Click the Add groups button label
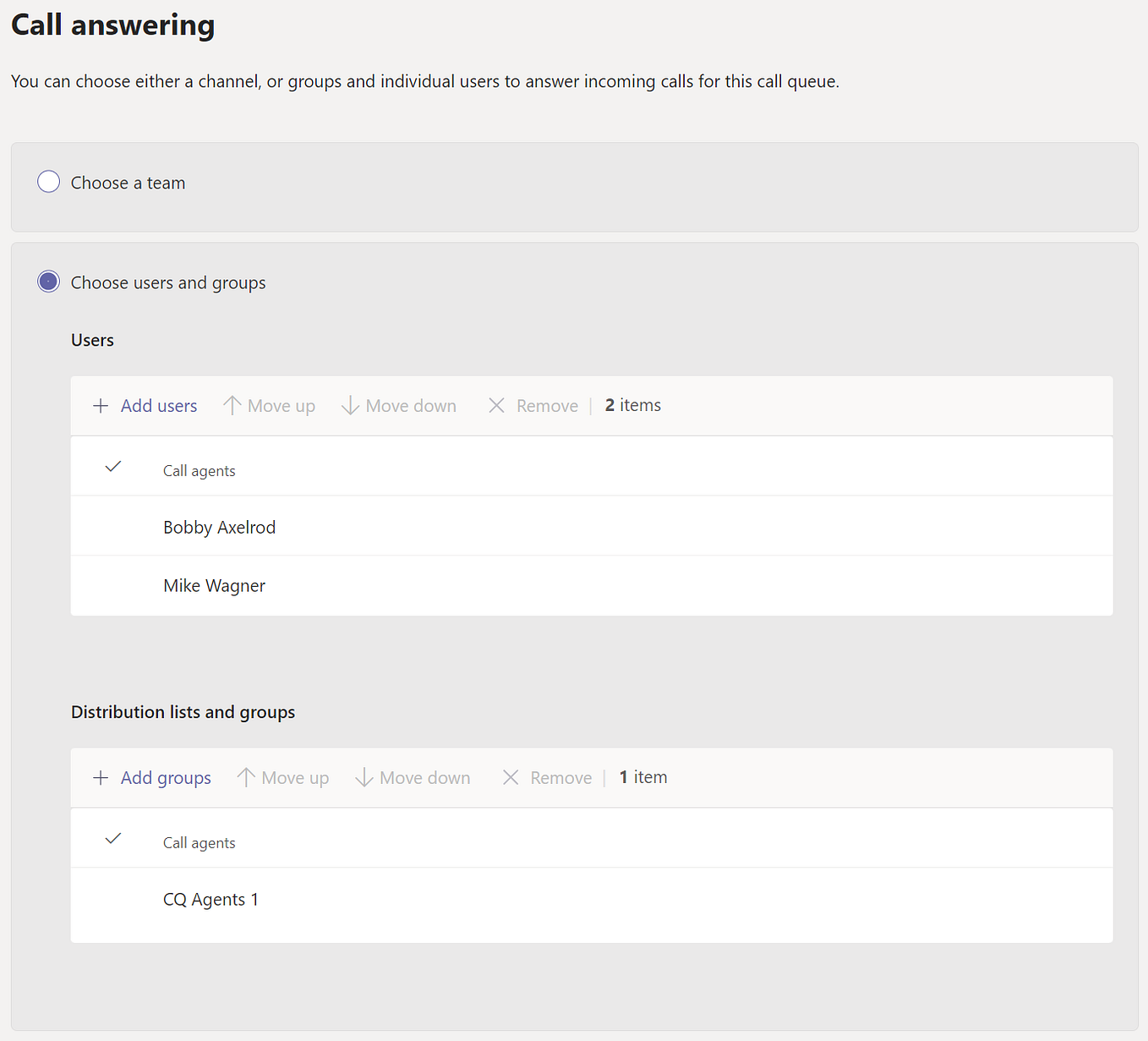This screenshot has width=1148, height=1041. (166, 777)
